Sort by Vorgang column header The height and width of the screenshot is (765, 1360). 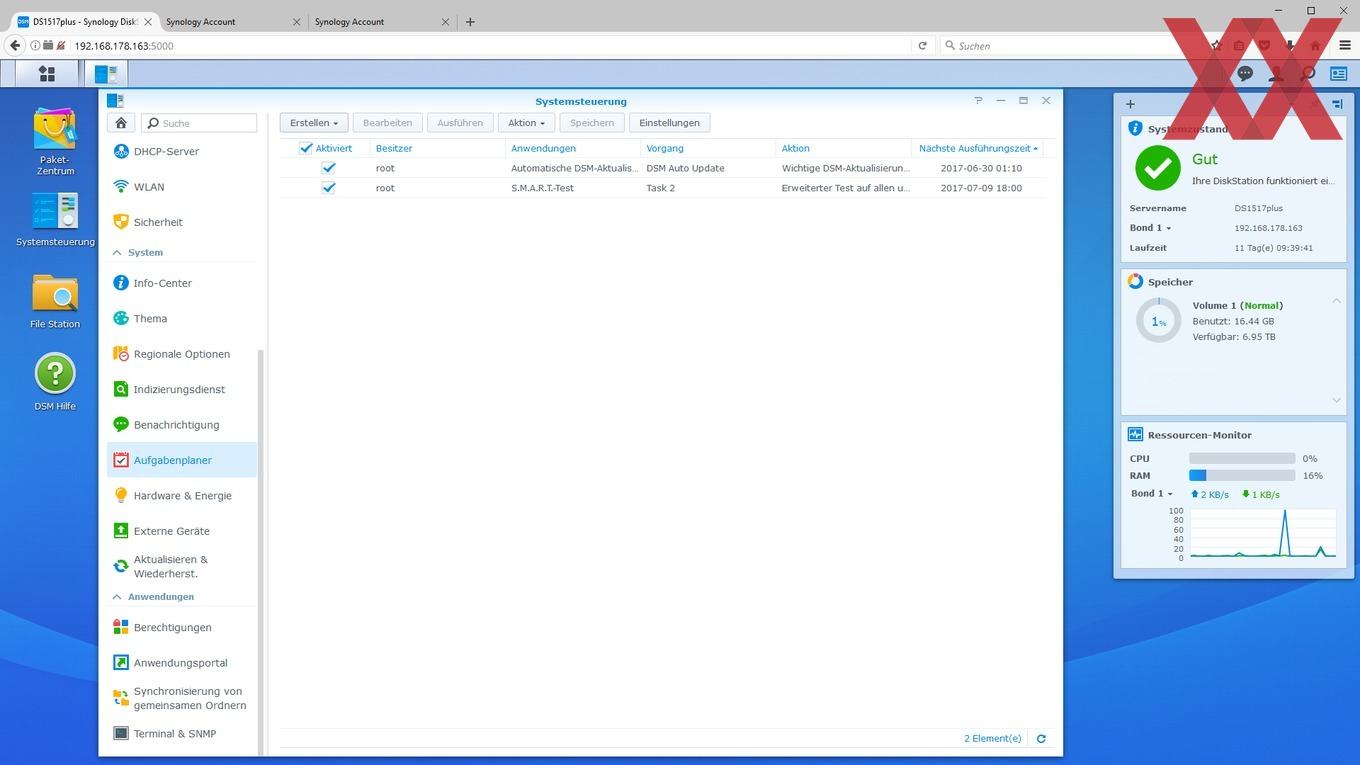[708, 148]
